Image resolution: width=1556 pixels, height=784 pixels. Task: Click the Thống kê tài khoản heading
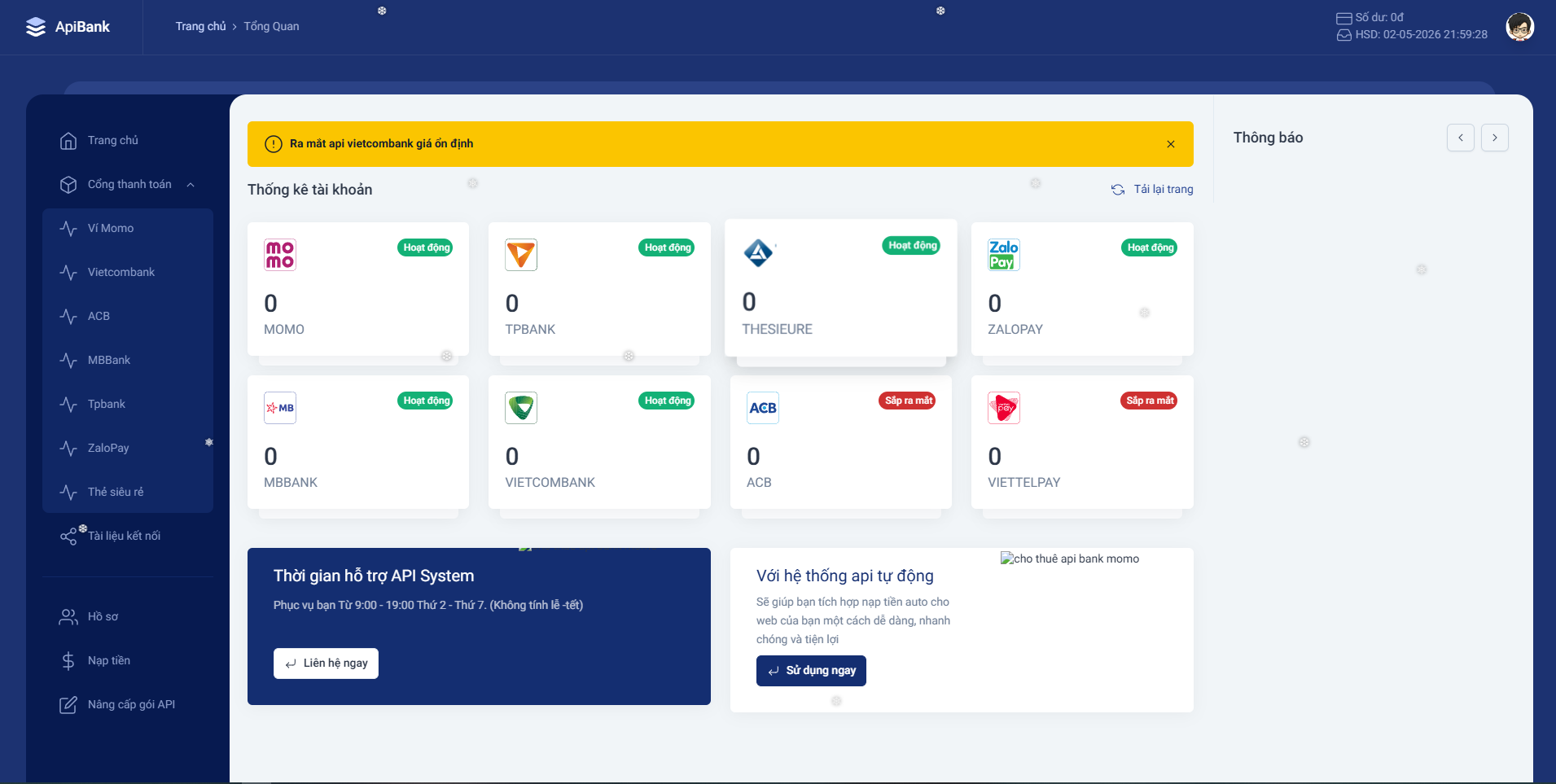[310, 190]
